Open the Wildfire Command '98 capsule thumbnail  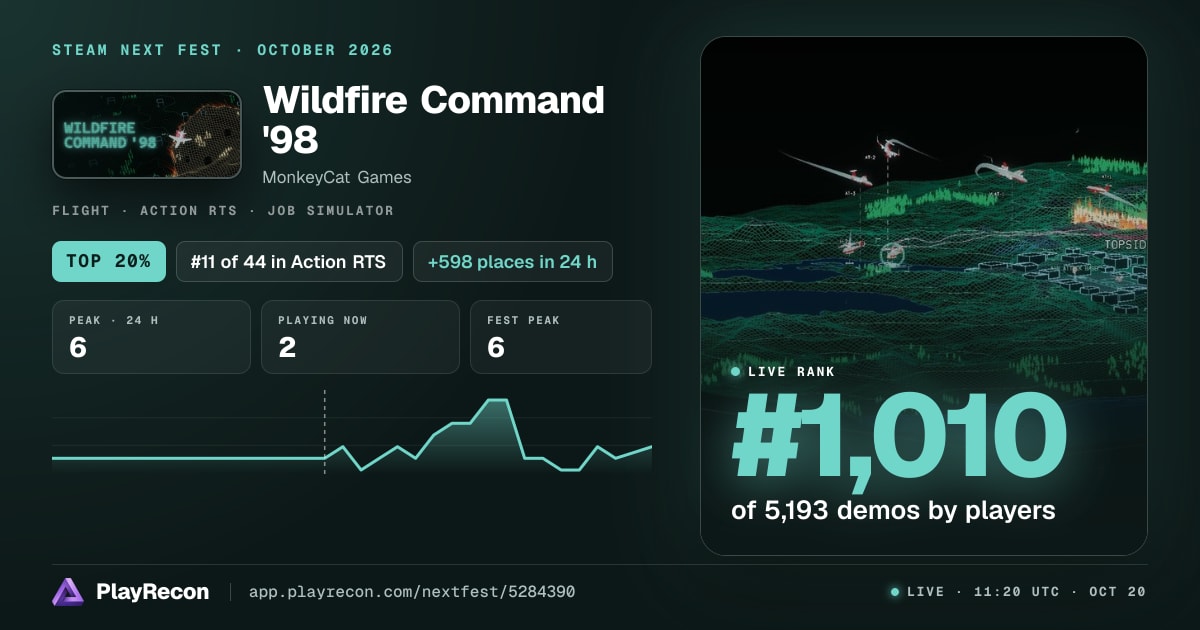147,135
